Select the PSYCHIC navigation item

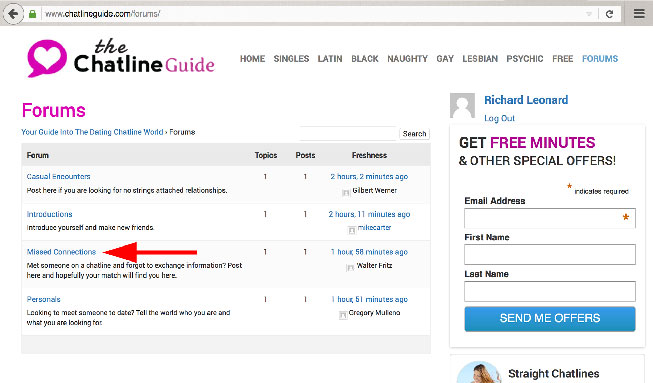click(x=525, y=59)
